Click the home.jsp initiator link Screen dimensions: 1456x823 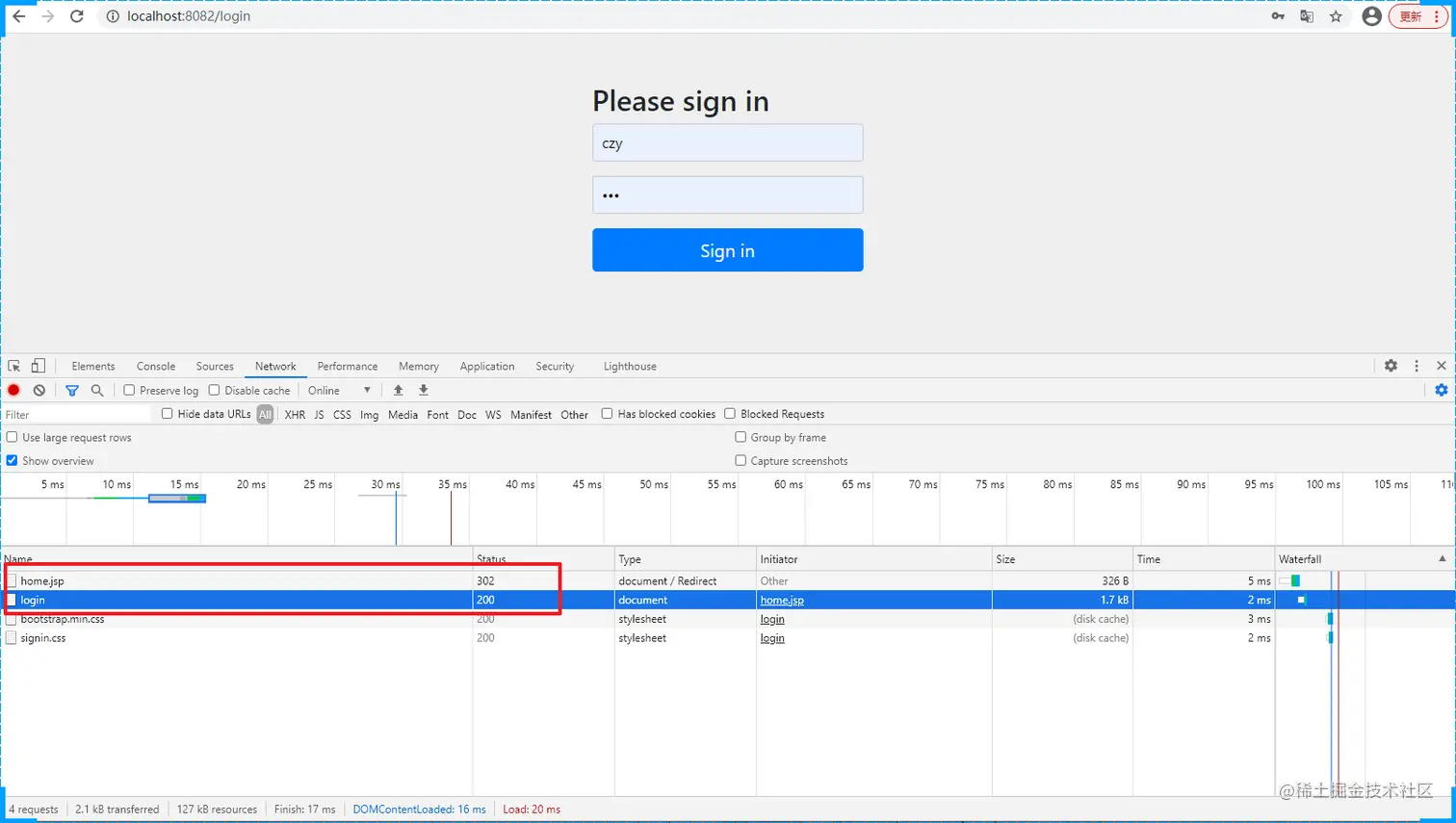click(782, 600)
